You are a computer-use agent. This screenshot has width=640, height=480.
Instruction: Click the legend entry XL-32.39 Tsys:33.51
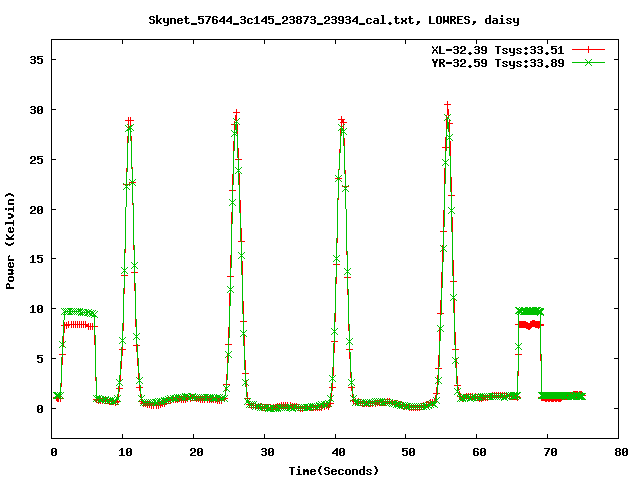tap(498, 50)
